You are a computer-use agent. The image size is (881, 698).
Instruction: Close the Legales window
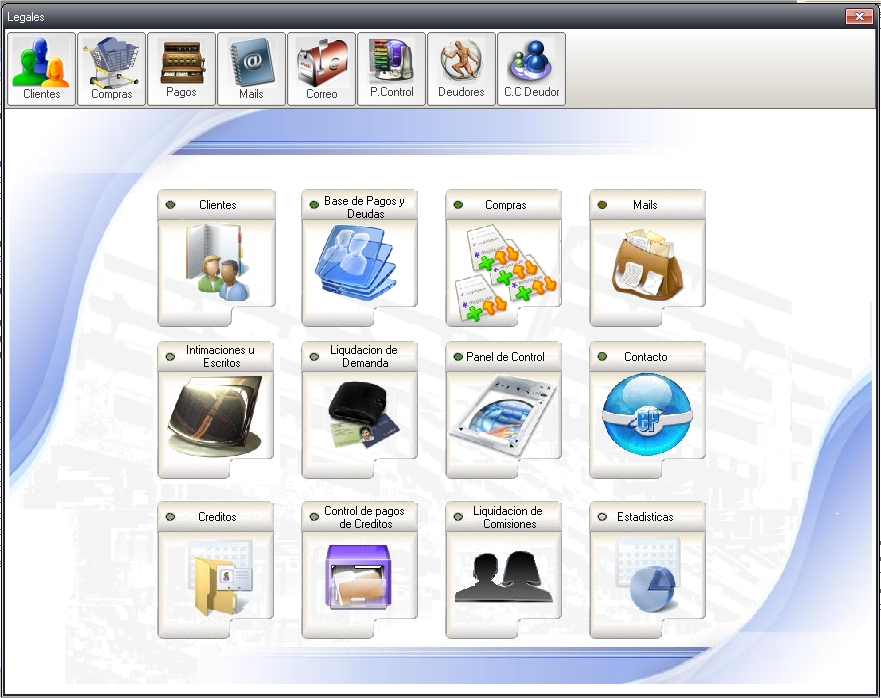pyautogui.click(x=859, y=16)
